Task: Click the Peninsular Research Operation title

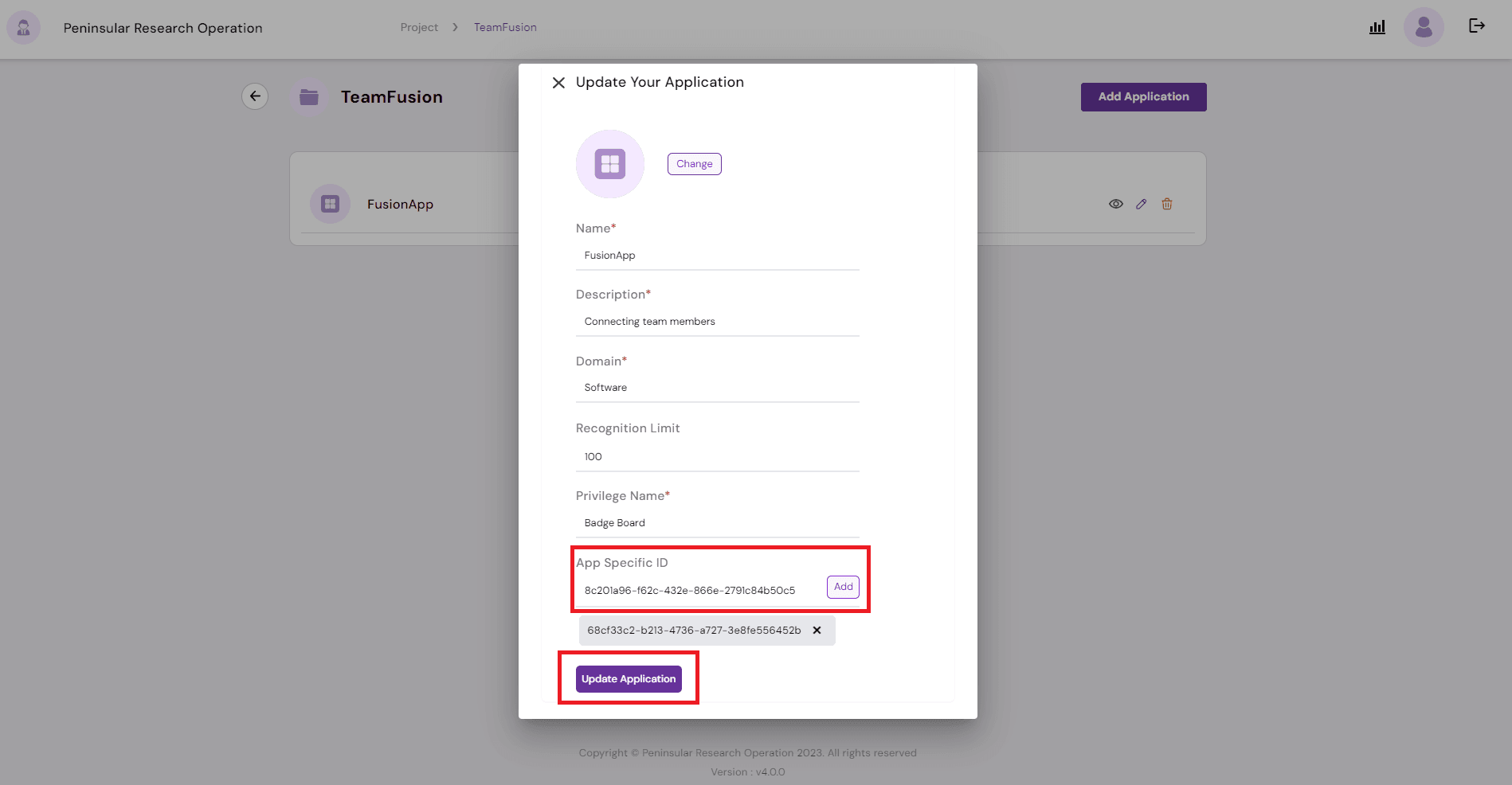Action: pos(163,29)
